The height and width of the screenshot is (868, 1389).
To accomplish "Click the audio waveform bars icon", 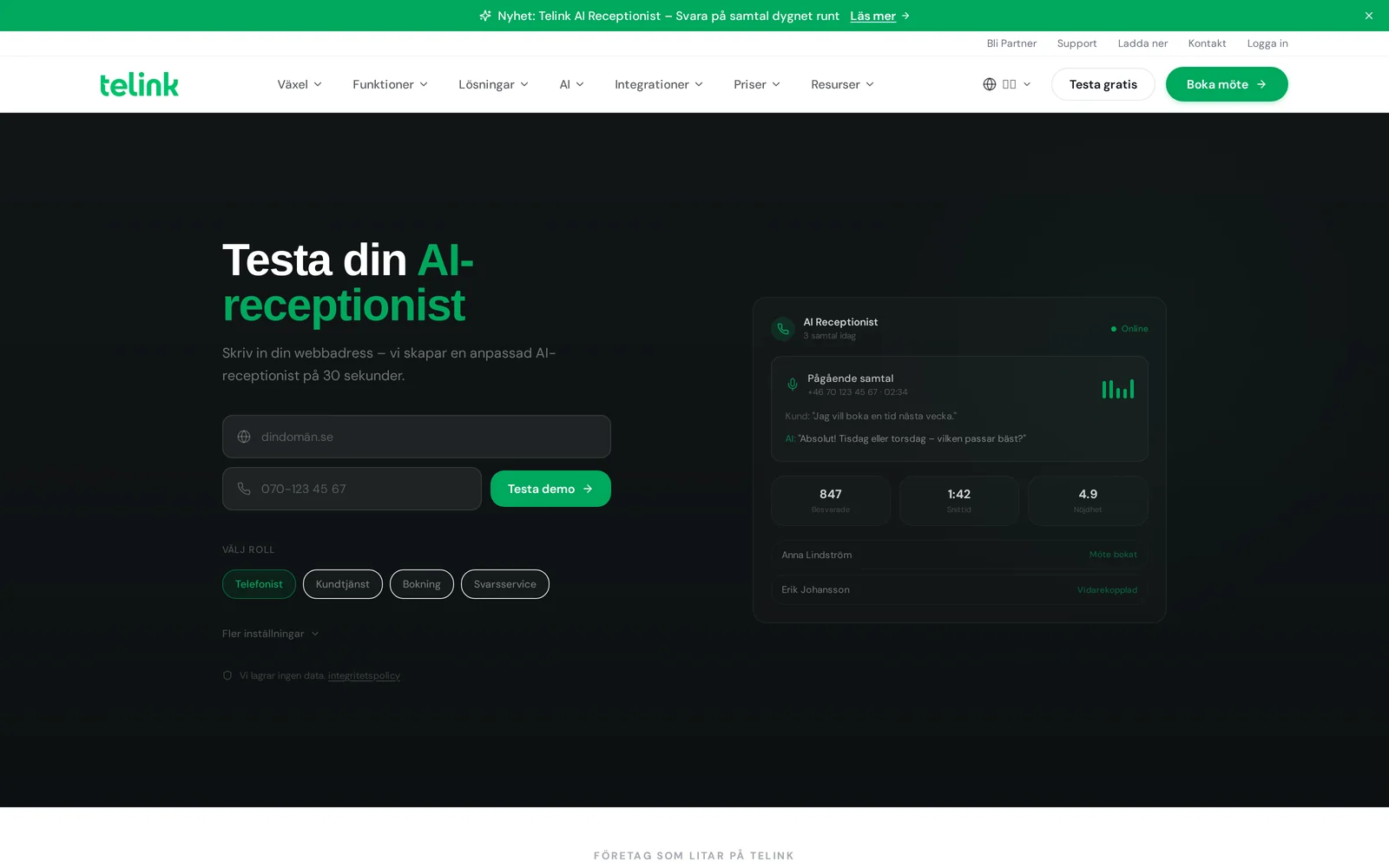I will pyautogui.click(x=1118, y=389).
